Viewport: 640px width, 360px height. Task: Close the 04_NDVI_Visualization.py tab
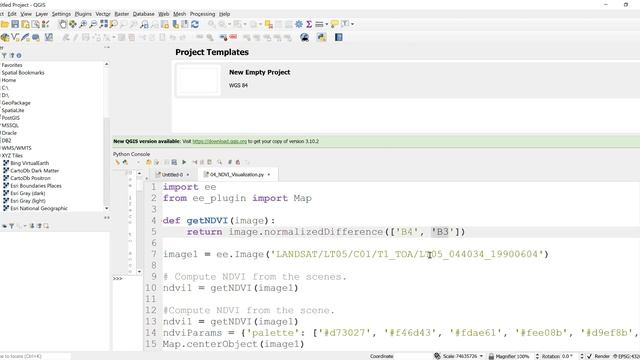(x=269, y=175)
